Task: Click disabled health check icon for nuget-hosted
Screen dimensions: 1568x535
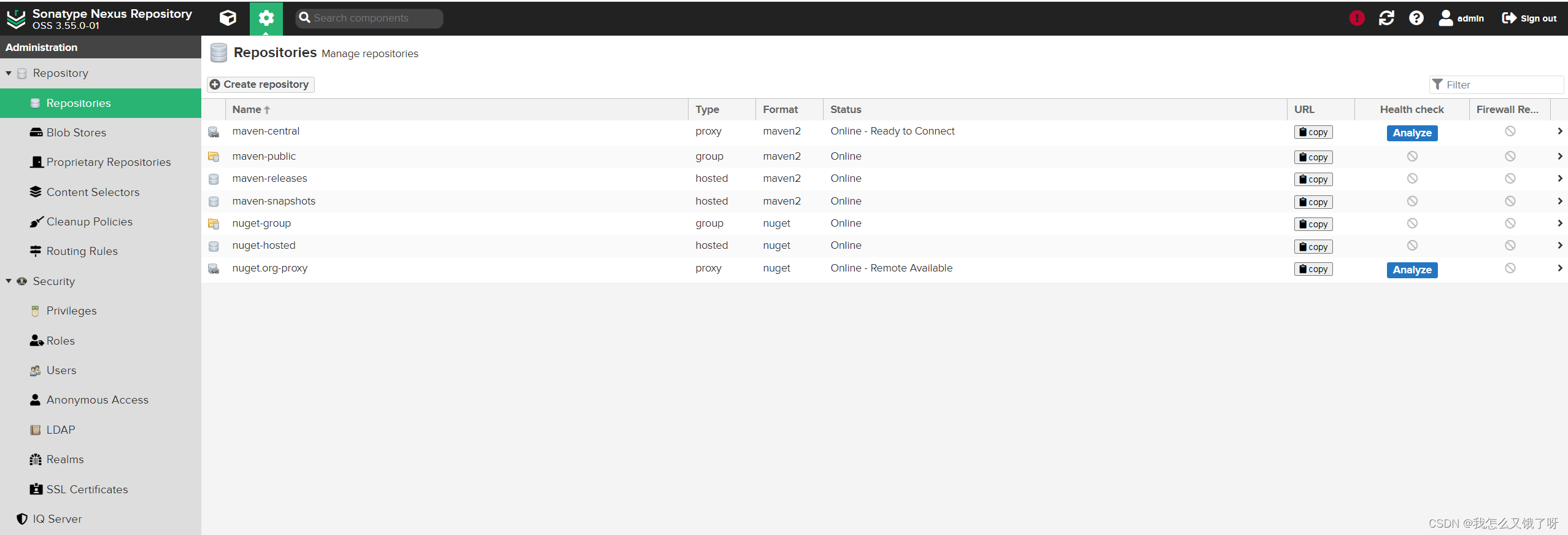Action: [x=1412, y=246]
